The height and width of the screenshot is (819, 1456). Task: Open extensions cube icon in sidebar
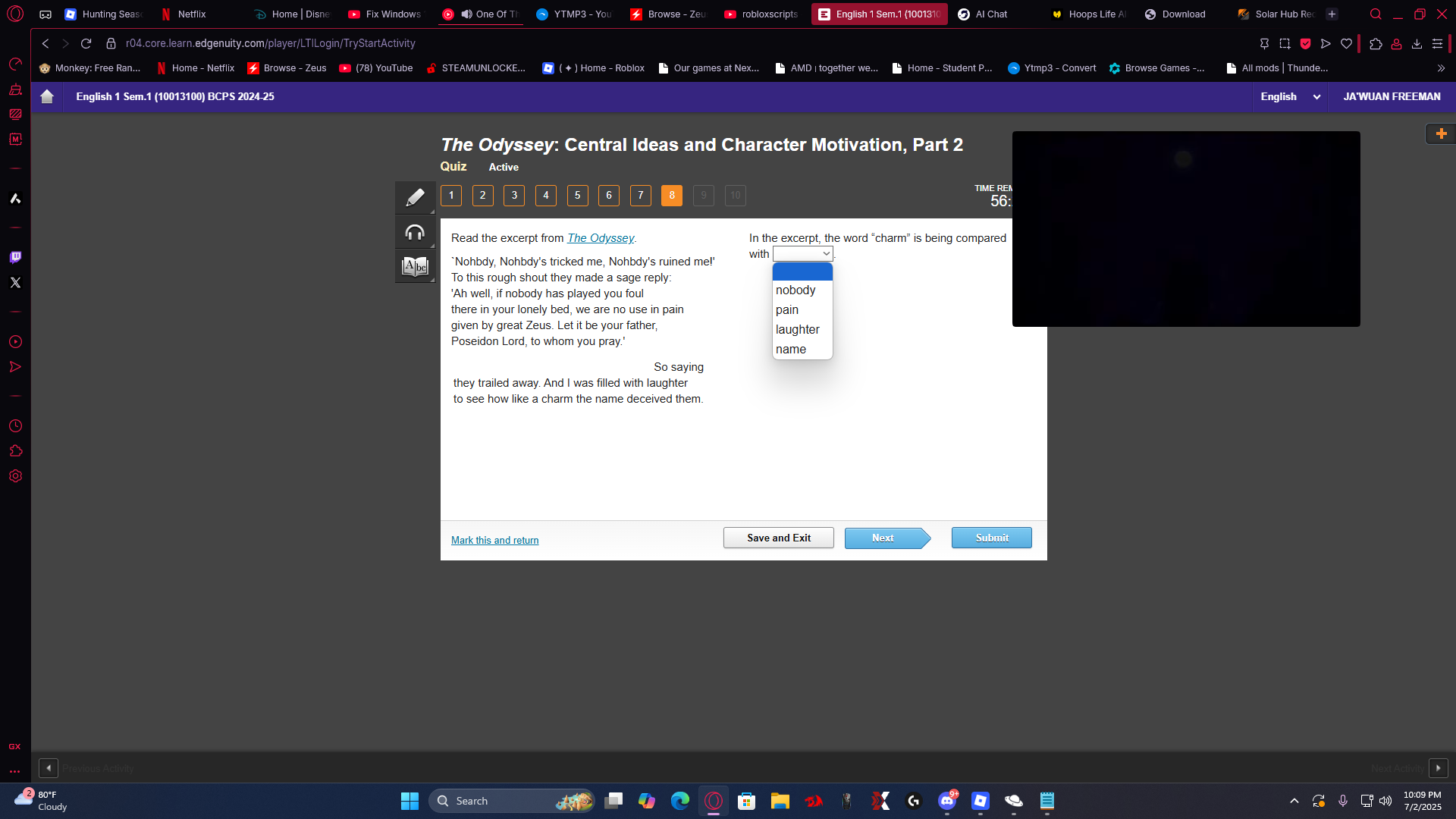pyautogui.click(x=15, y=451)
